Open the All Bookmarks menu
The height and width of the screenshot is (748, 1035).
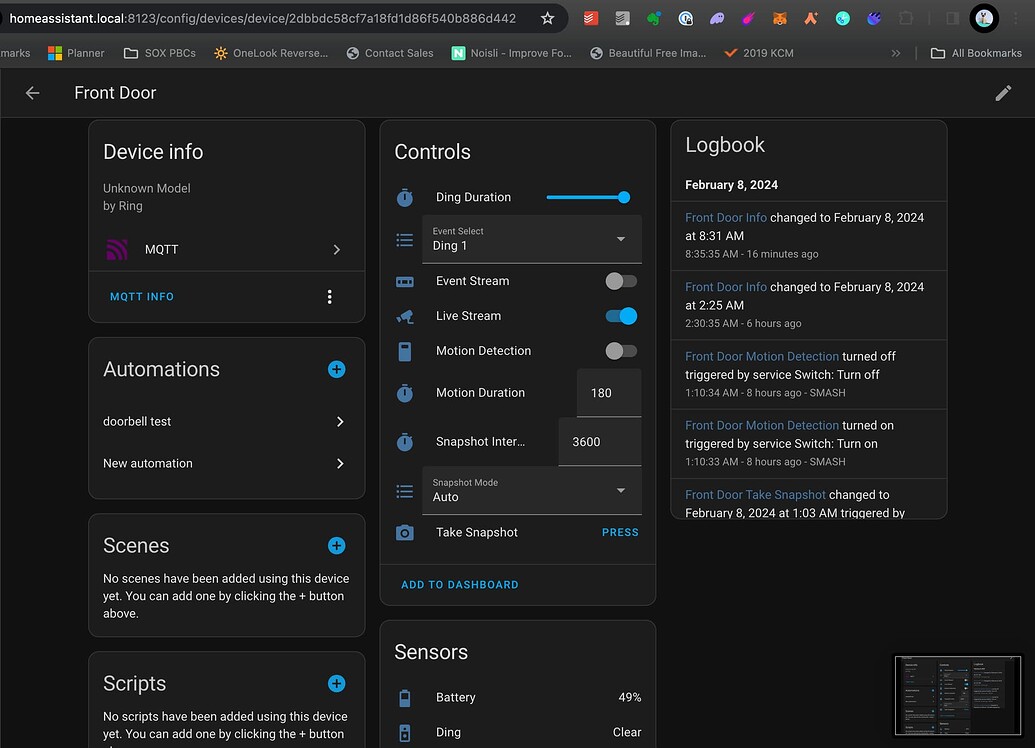click(976, 52)
